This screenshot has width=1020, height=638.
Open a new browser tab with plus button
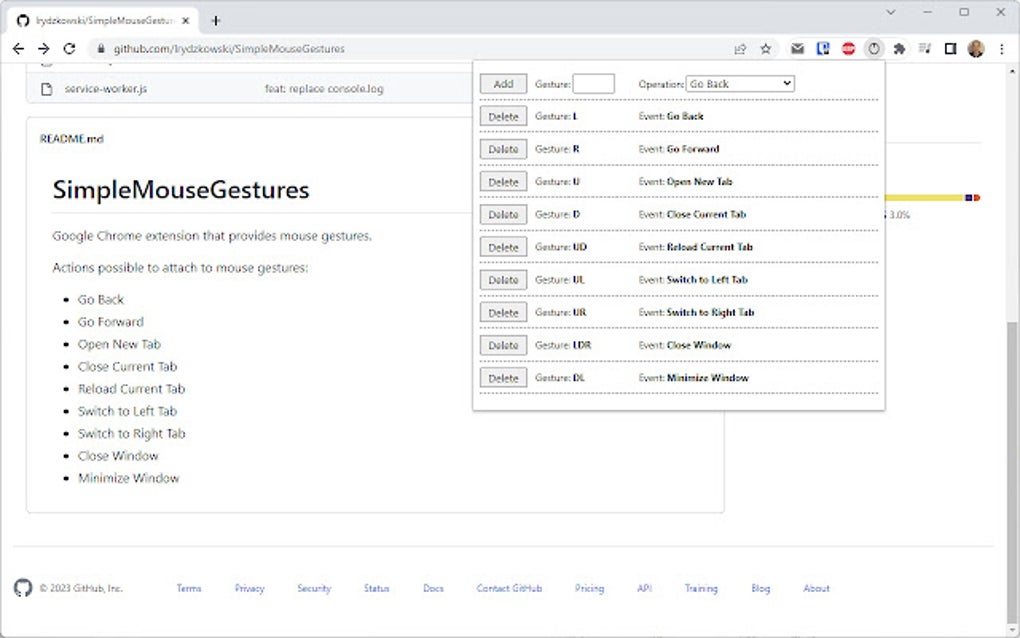click(x=215, y=20)
